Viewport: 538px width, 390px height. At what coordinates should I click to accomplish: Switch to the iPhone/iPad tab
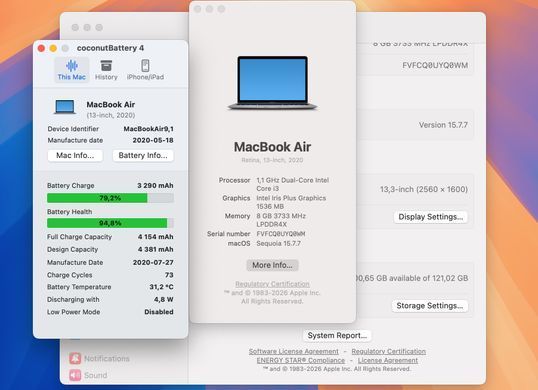(145, 70)
